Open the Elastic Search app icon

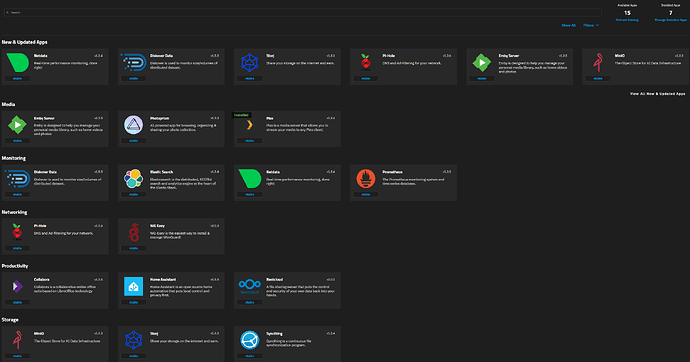click(133, 179)
